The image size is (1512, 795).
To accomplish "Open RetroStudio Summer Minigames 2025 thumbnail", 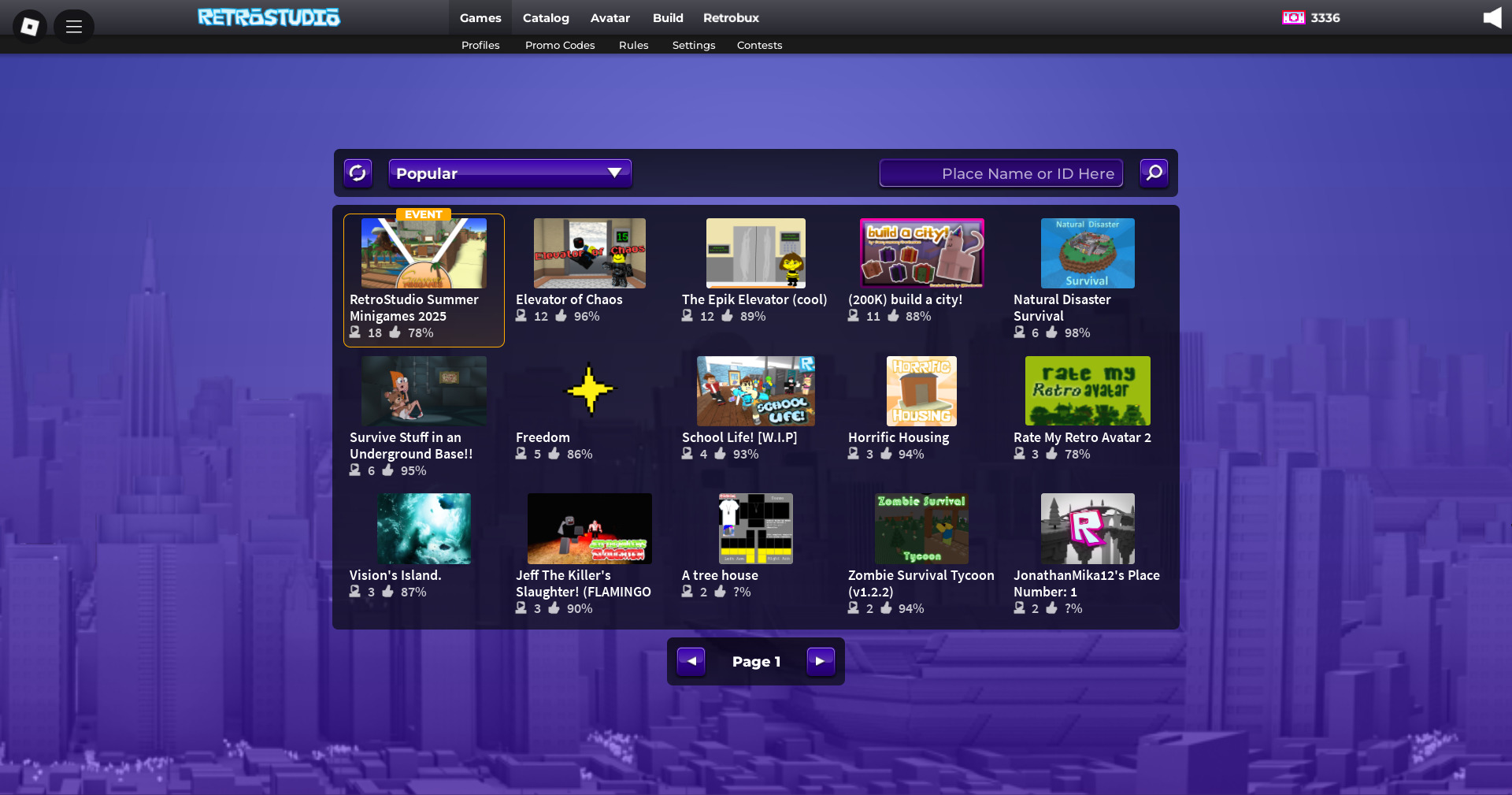I will click(x=424, y=253).
